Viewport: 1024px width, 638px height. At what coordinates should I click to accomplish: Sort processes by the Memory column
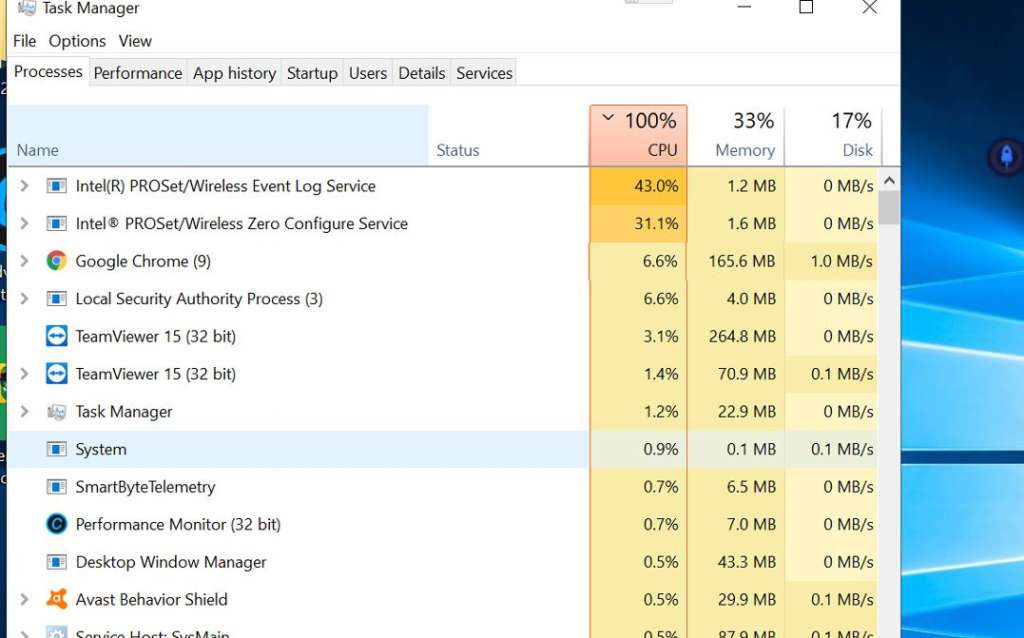click(x=744, y=133)
